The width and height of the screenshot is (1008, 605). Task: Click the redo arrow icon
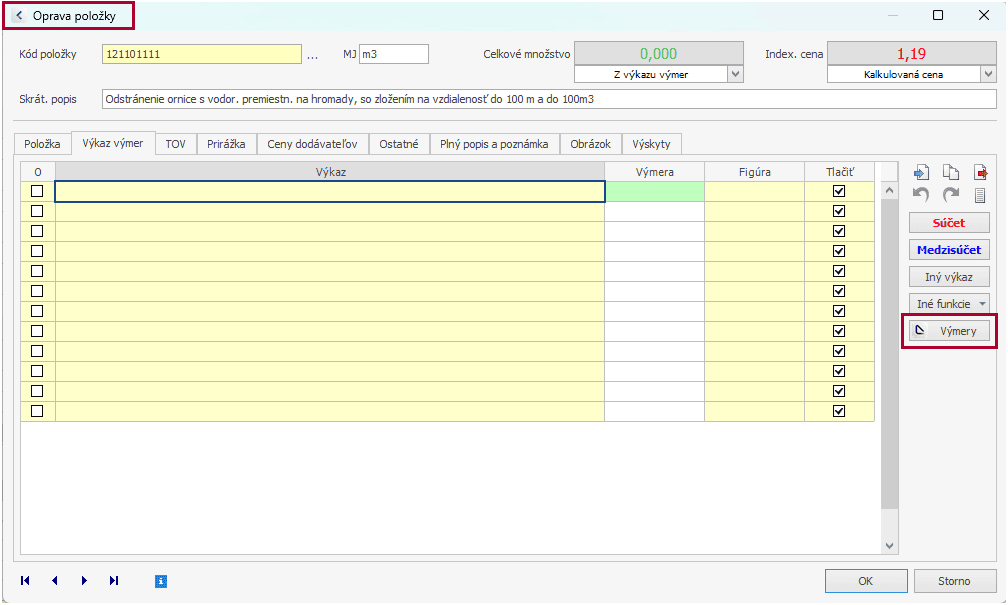951,195
